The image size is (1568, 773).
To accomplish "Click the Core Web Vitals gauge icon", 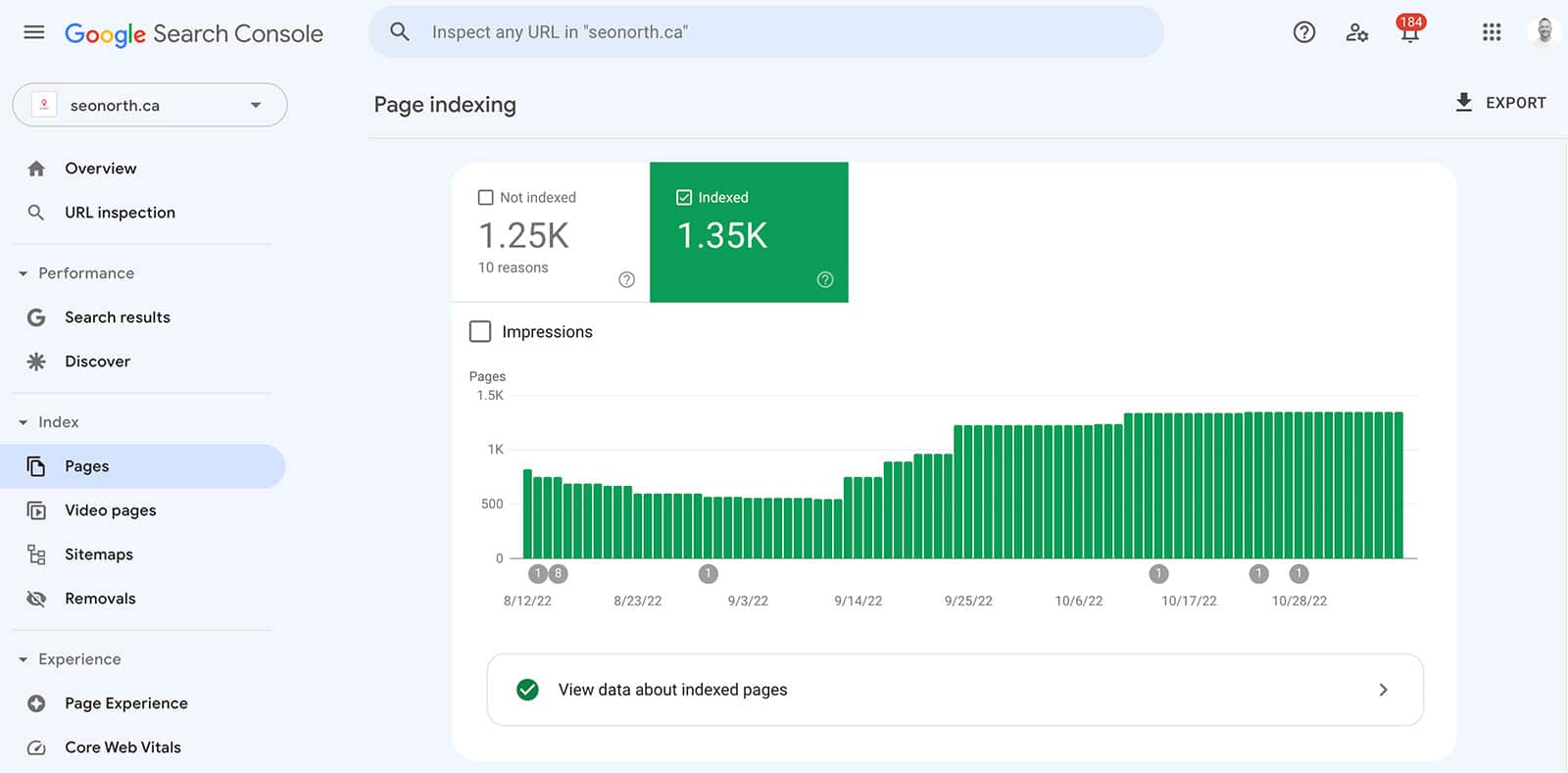I will click(x=36, y=748).
